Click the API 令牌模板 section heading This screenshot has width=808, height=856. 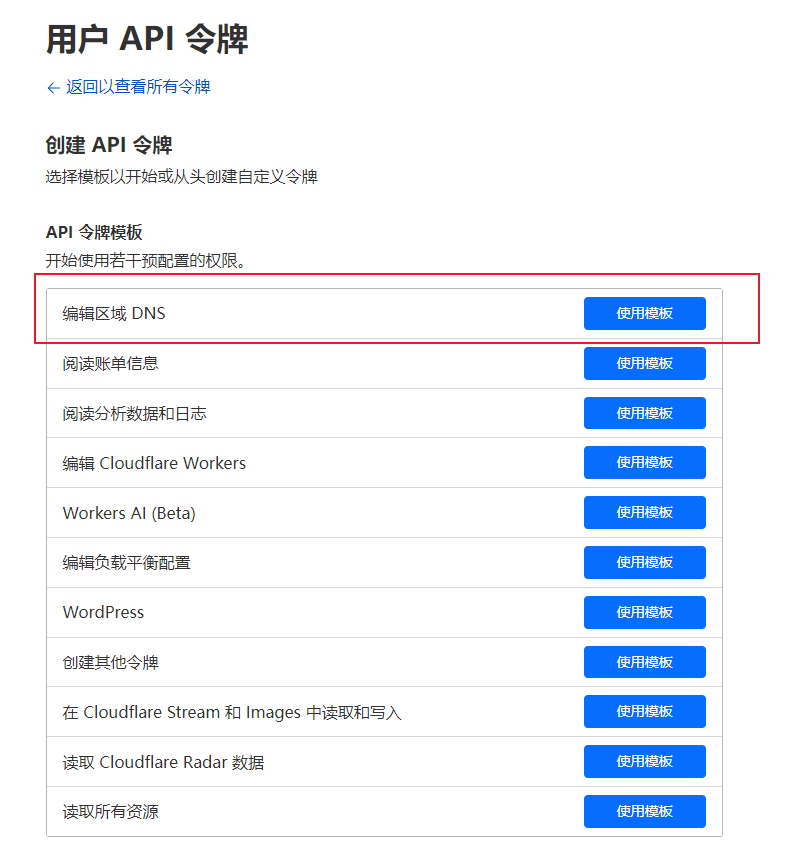[x=94, y=232]
